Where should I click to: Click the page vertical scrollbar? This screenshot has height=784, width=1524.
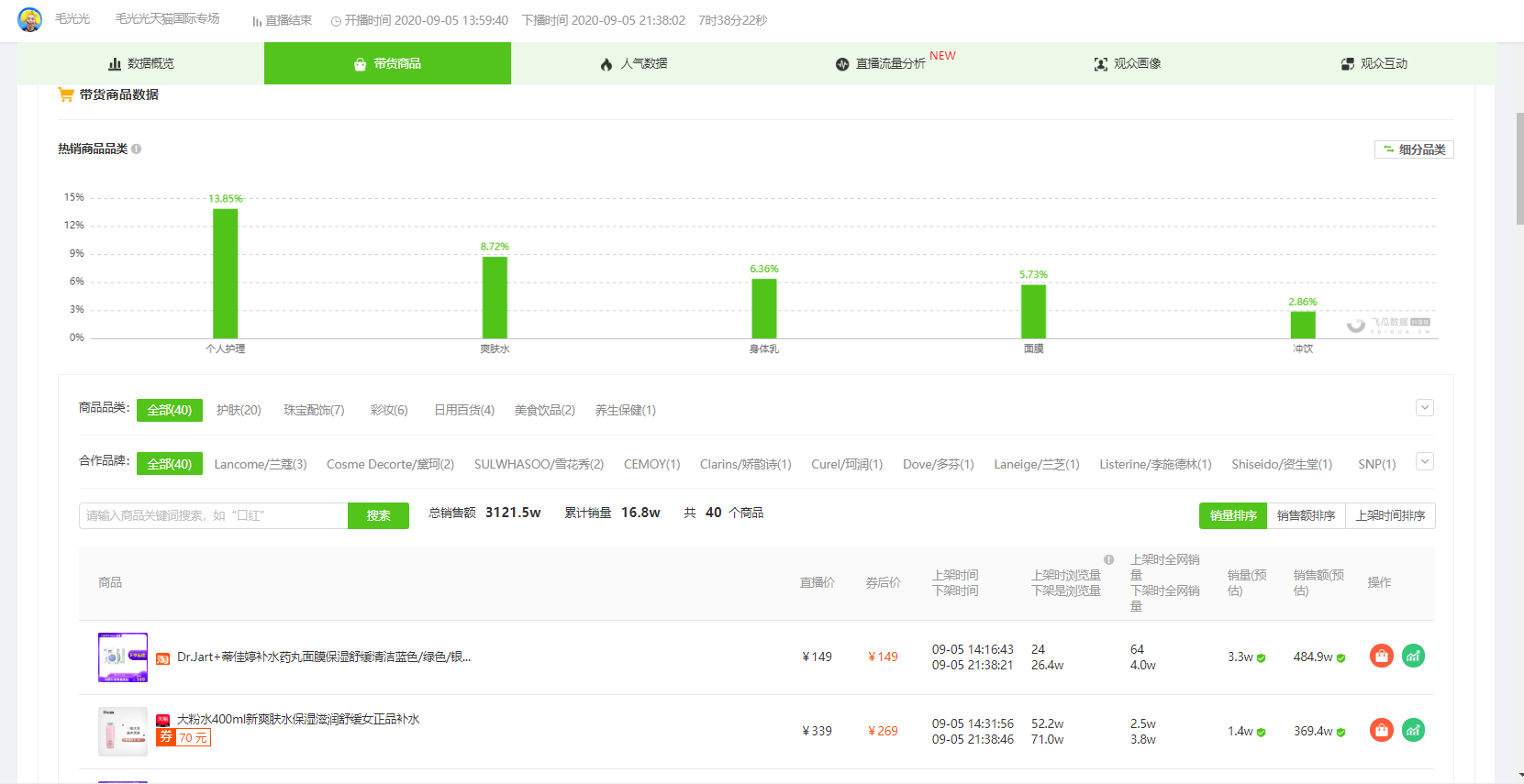pos(1519,169)
